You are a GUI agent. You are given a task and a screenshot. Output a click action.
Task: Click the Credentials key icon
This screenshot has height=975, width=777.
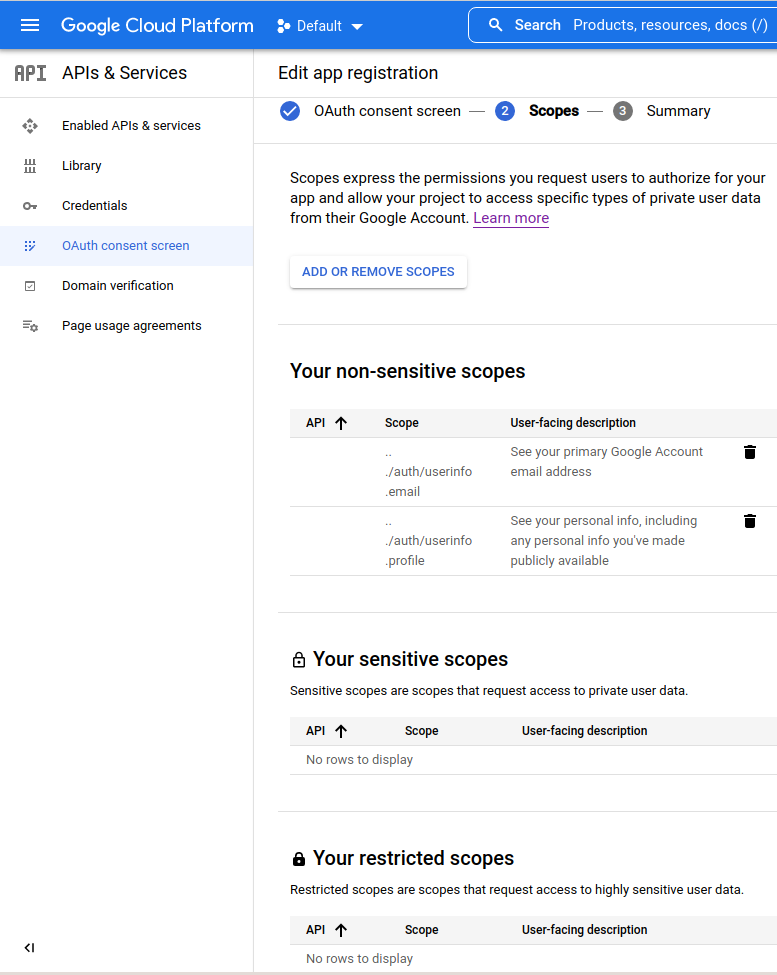pyautogui.click(x=30, y=206)
